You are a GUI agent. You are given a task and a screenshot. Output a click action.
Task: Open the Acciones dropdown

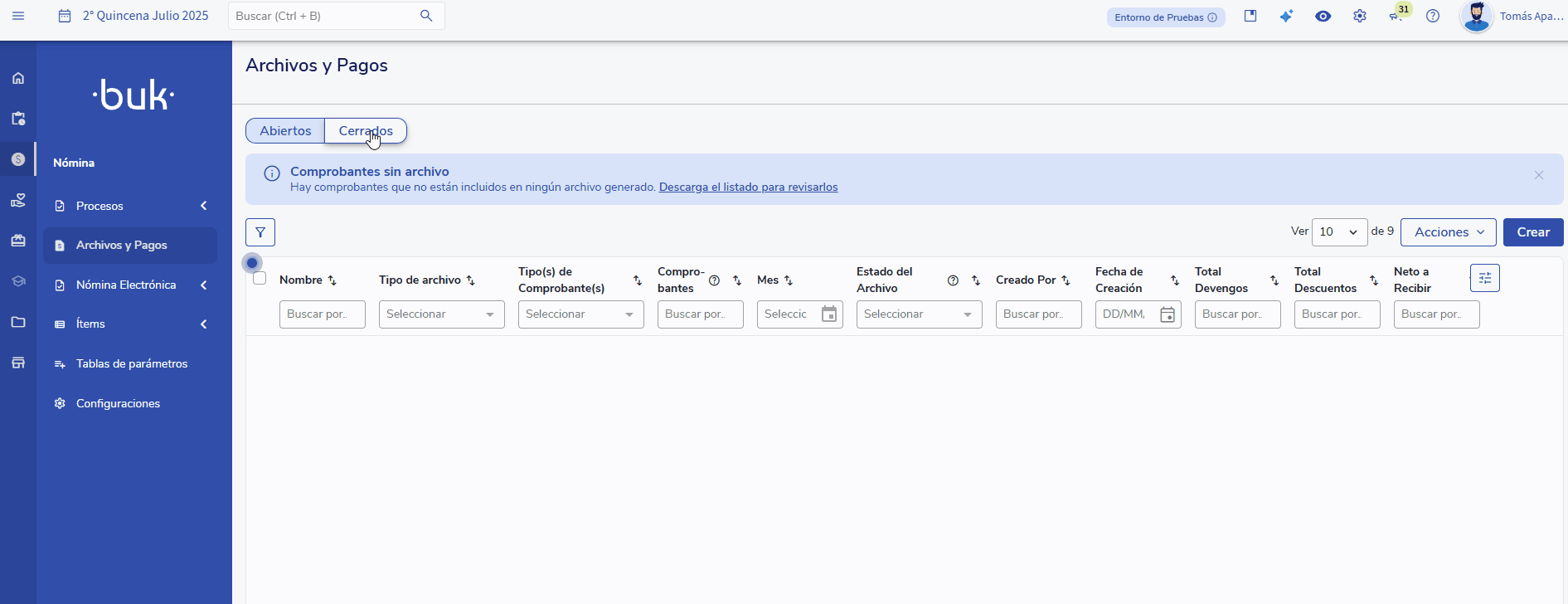[1448, 232]
